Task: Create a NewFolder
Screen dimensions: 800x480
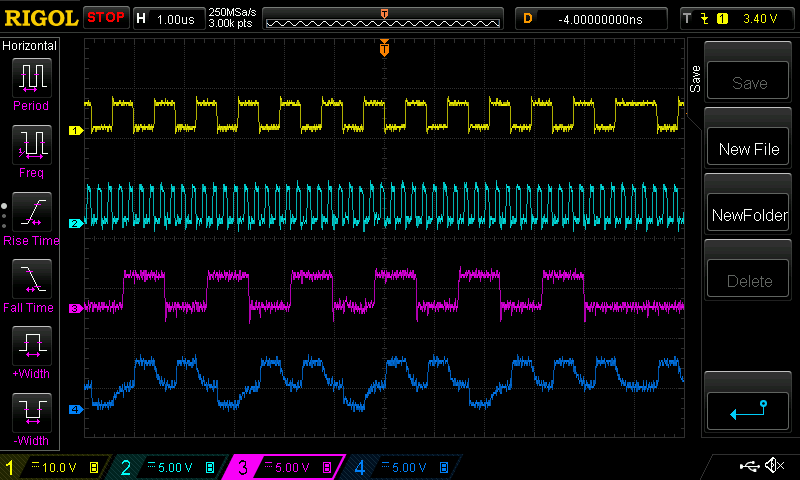Action: click(x=748, y=213)
